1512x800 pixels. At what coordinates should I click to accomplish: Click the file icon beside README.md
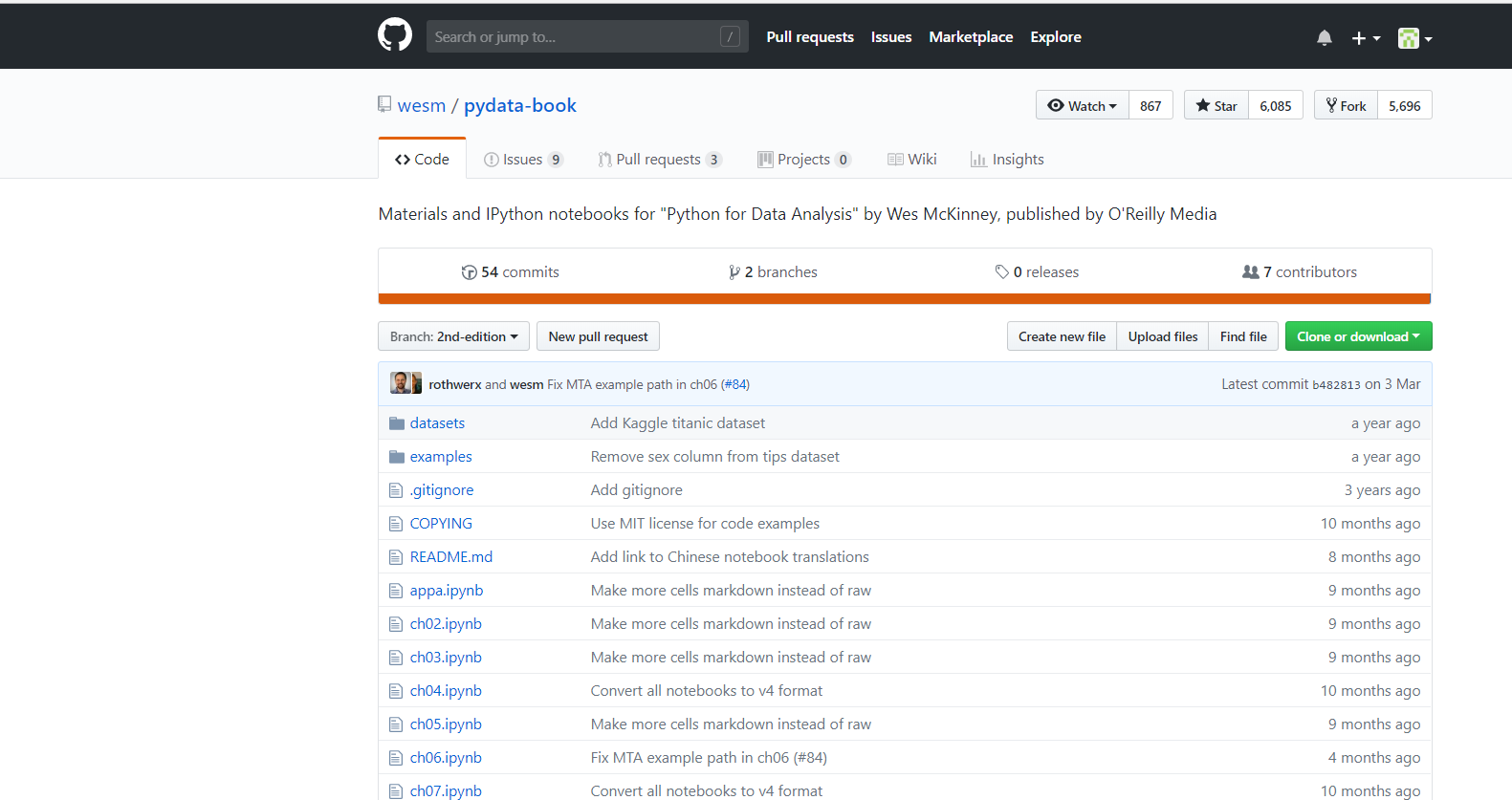pos(396,557)
